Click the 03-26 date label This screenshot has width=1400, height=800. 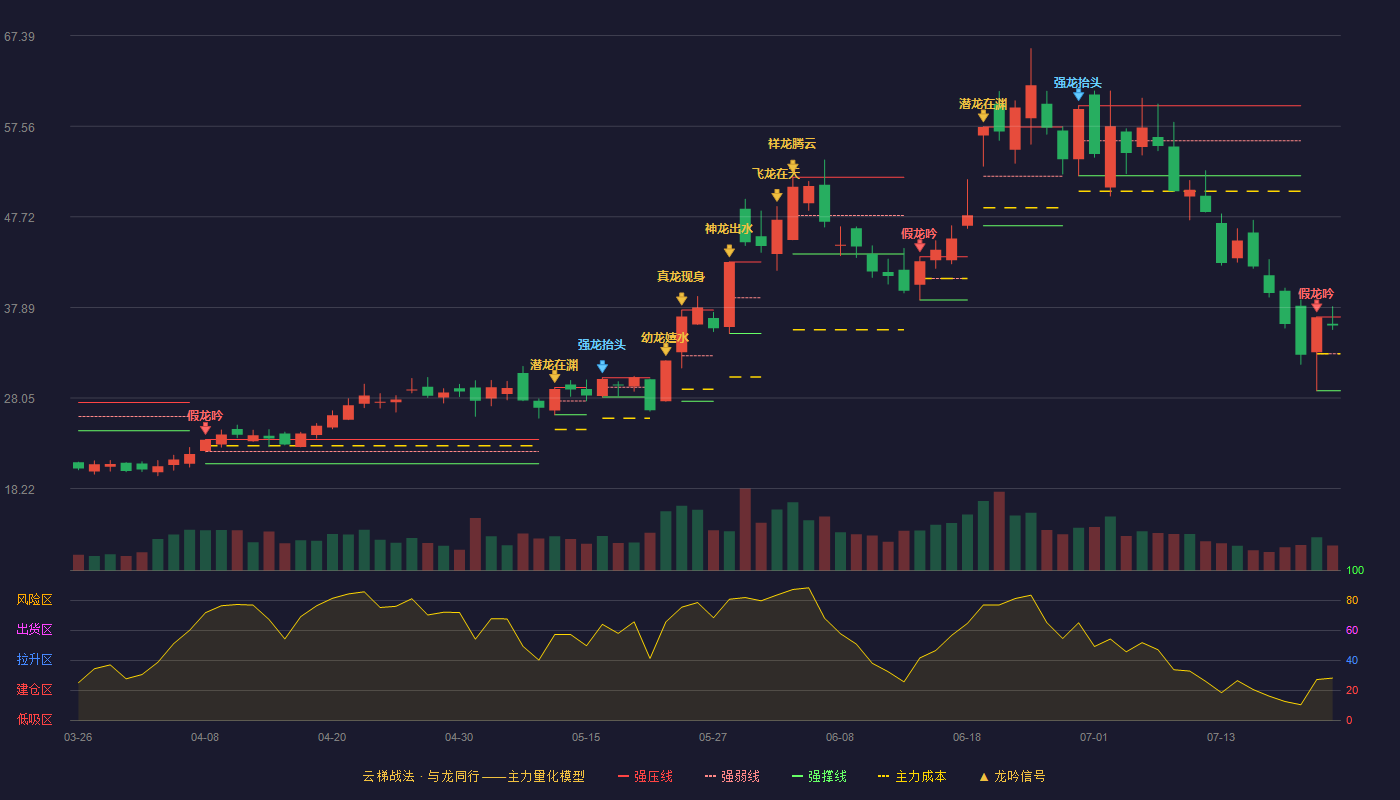78,737
